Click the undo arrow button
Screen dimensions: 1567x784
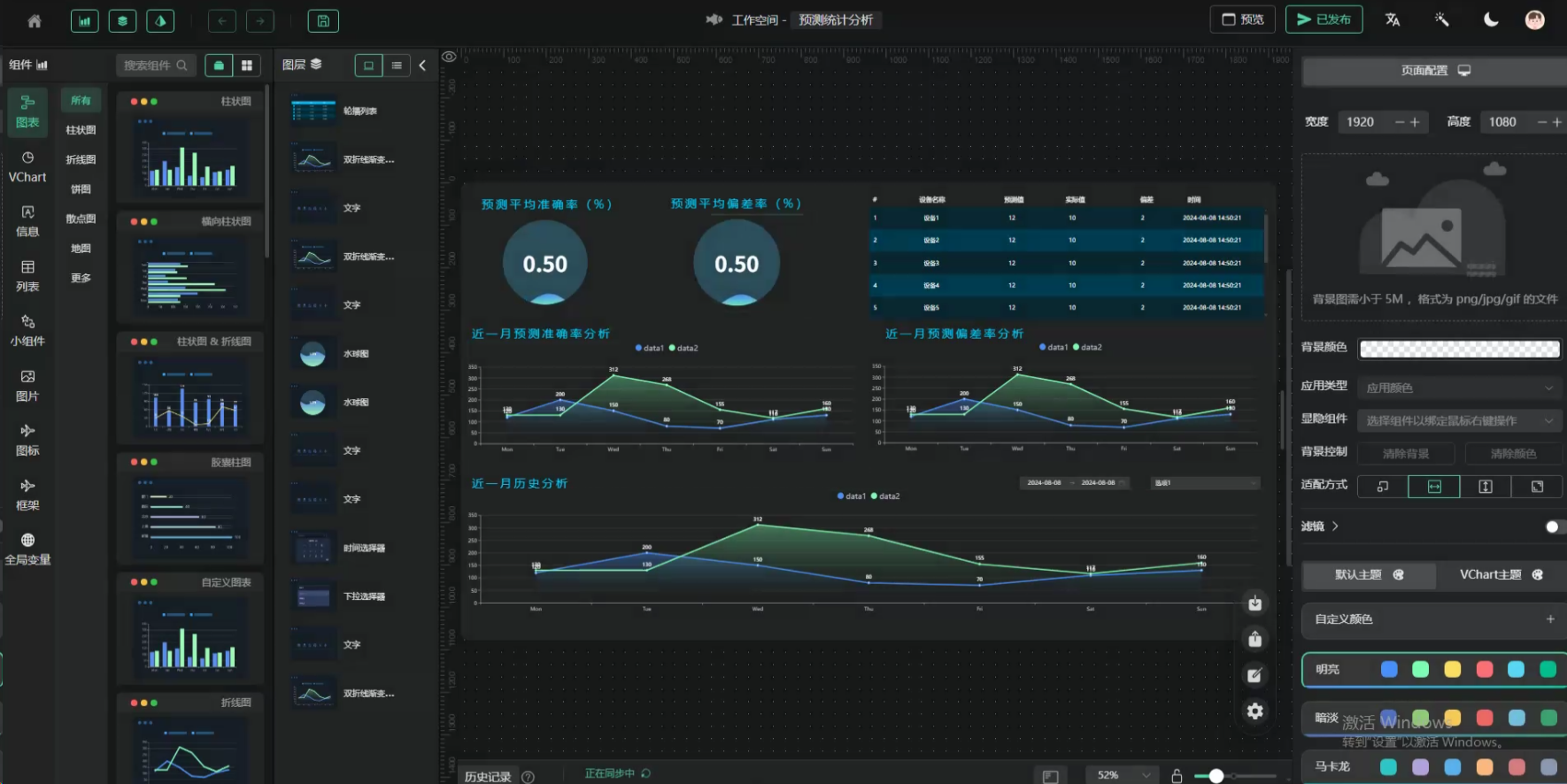click(x=222, y=20)
